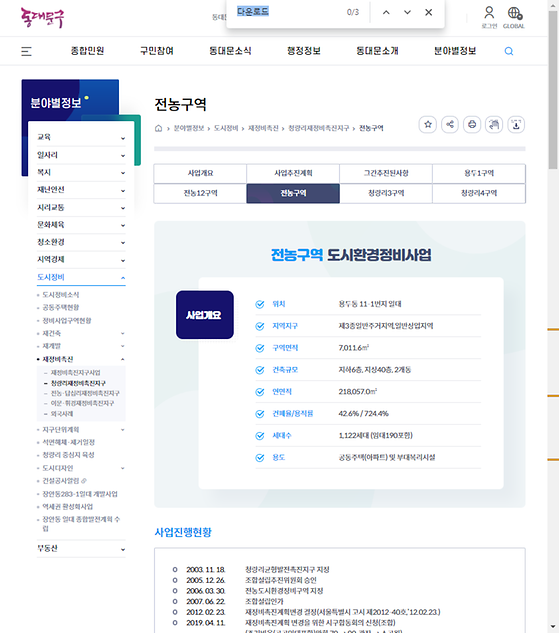Open 동대문소개 main menu
Screen dimensions: 559x633
377,51
